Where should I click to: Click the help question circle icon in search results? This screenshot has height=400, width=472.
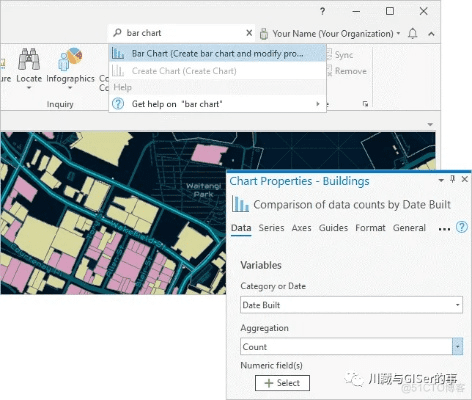118,104
